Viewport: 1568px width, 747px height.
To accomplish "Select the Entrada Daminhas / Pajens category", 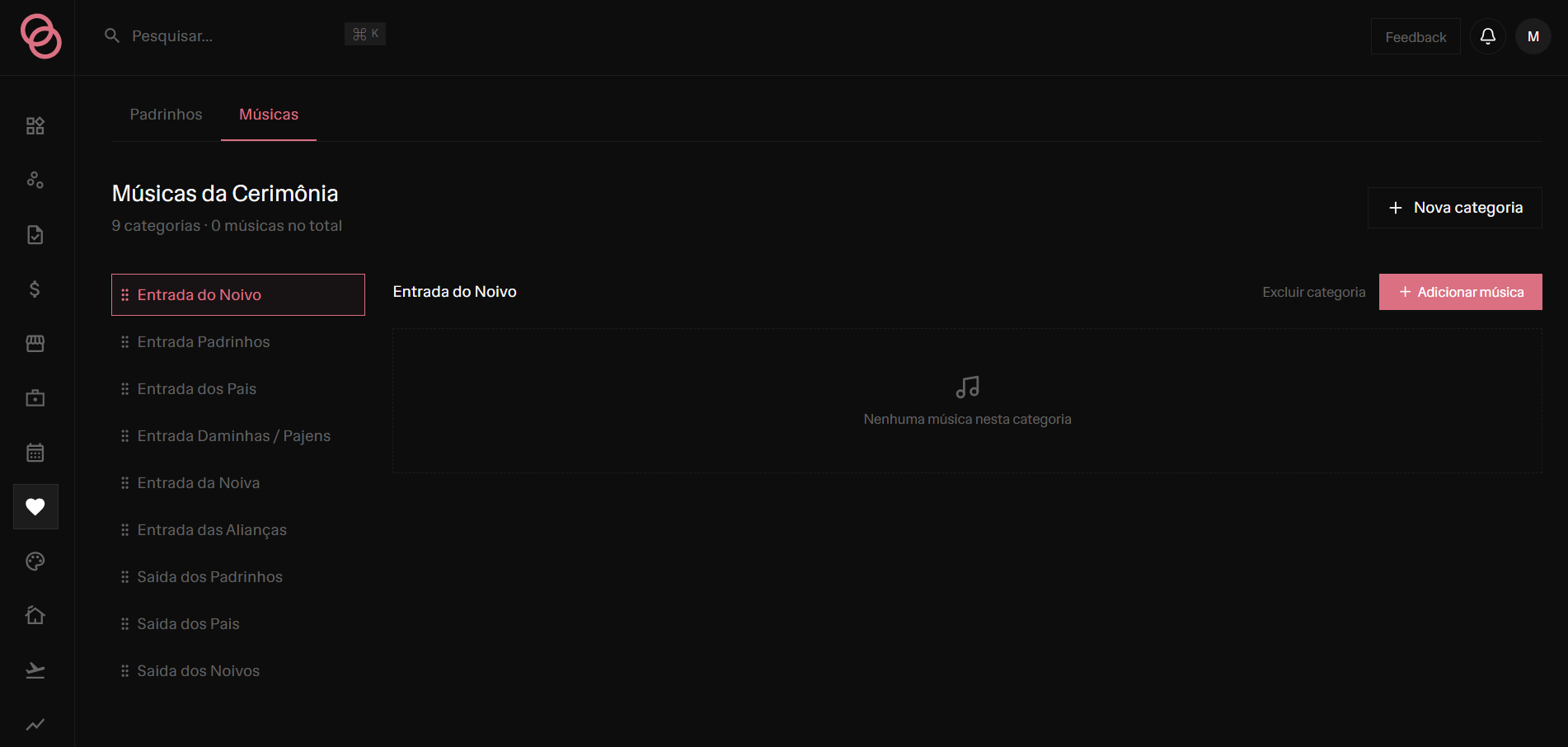I will pyautogui.click(x=238, y=435).
